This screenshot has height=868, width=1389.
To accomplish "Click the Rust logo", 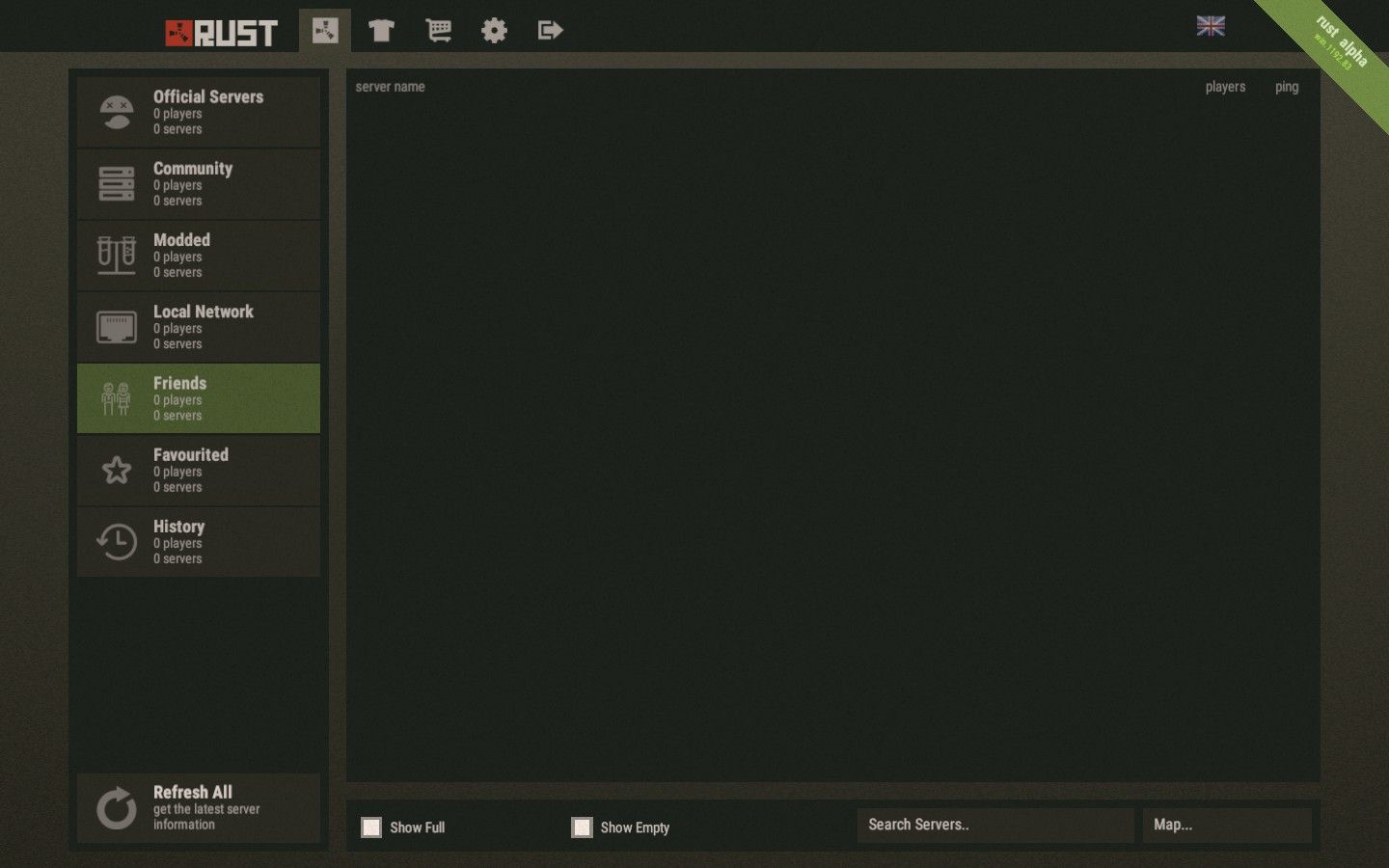I will [x=221, y=33].
